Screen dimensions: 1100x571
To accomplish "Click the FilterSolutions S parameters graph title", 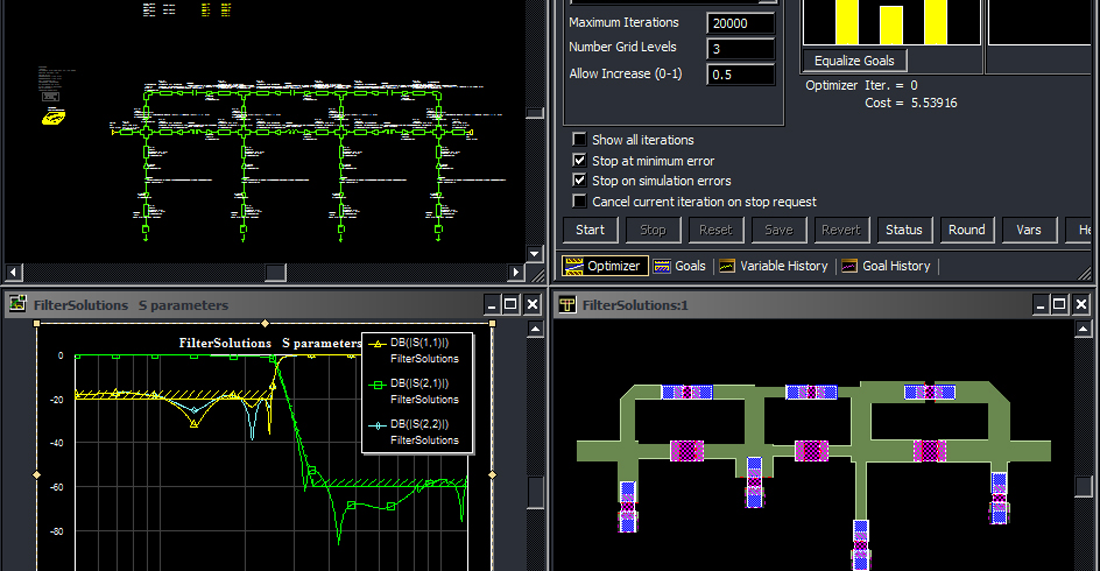I will tap(270, 343).
